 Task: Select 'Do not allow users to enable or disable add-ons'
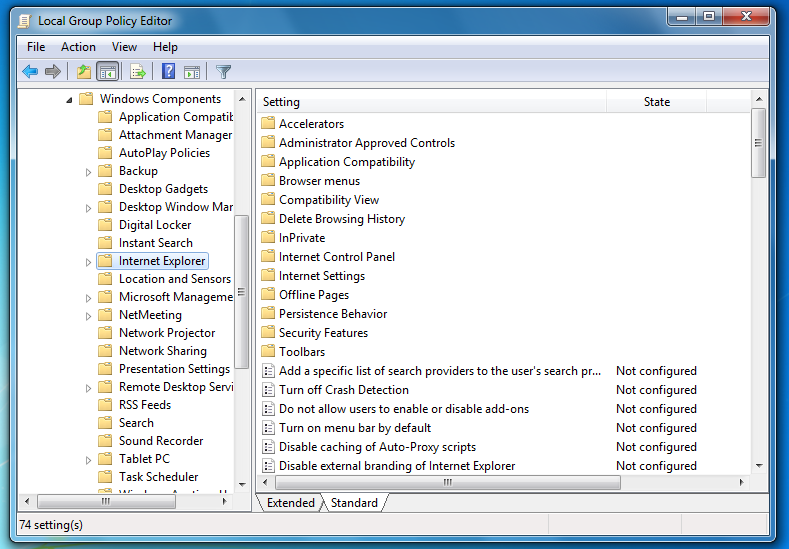[x=404, y=409]
